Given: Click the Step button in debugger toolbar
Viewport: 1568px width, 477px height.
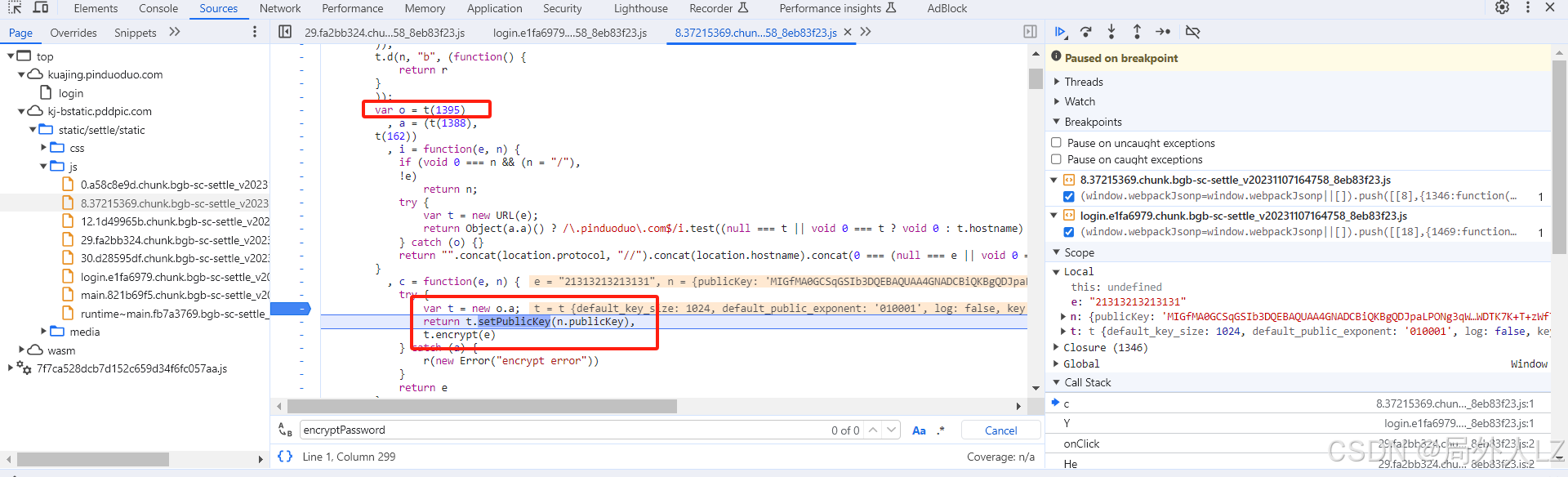Looking at the screenshot, I should [1163, 32].
